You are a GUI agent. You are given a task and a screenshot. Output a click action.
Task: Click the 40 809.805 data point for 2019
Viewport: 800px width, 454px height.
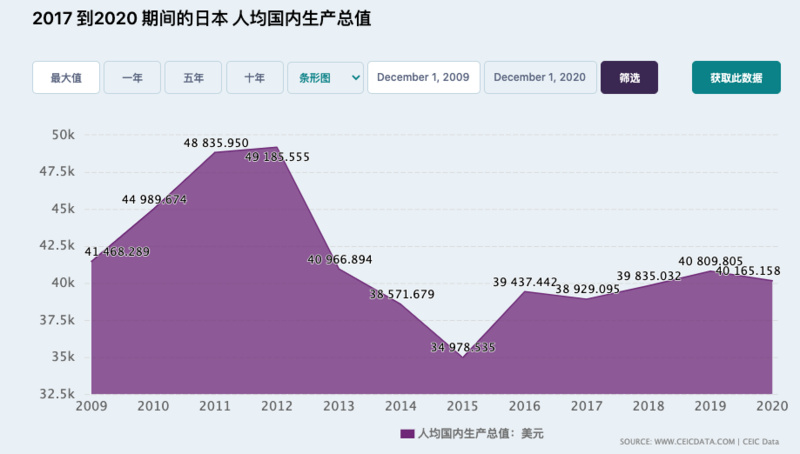(711, 270)
